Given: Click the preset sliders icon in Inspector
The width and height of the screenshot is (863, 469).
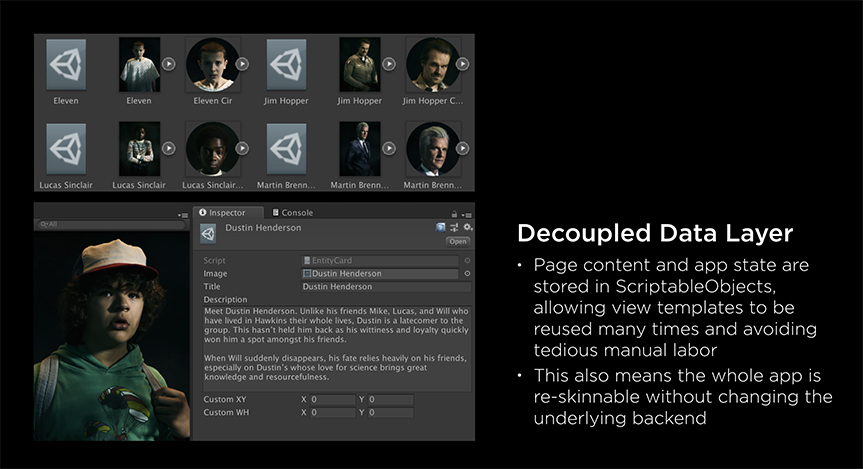Looking at the screenshot, I should pyautogui.click(x=454, y=227).
